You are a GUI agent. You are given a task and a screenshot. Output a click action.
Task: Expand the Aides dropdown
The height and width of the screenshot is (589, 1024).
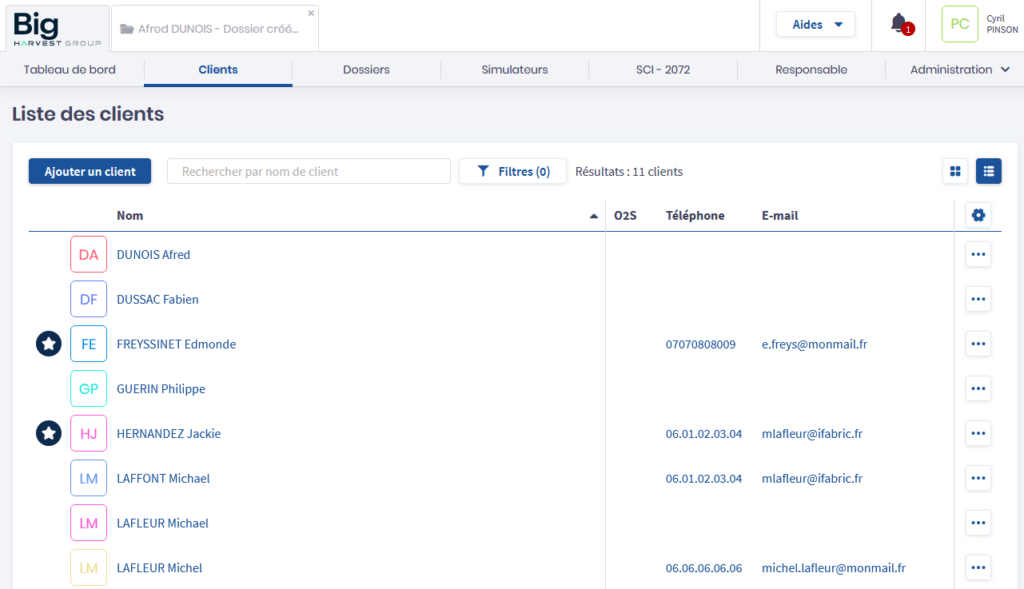[816, 24]
